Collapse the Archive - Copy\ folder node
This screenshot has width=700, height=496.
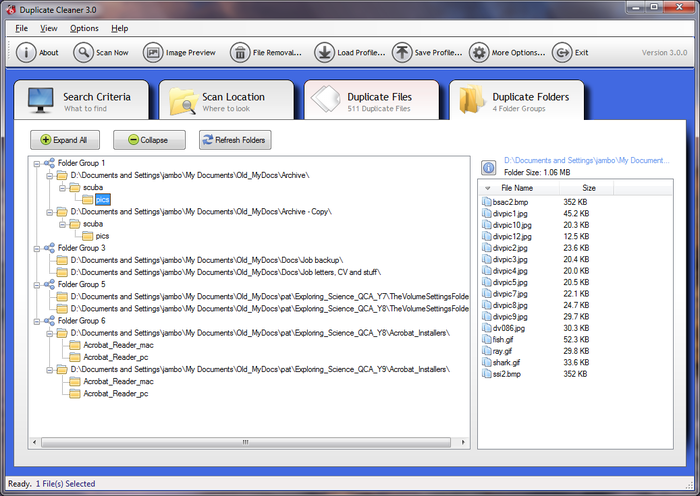50,212
